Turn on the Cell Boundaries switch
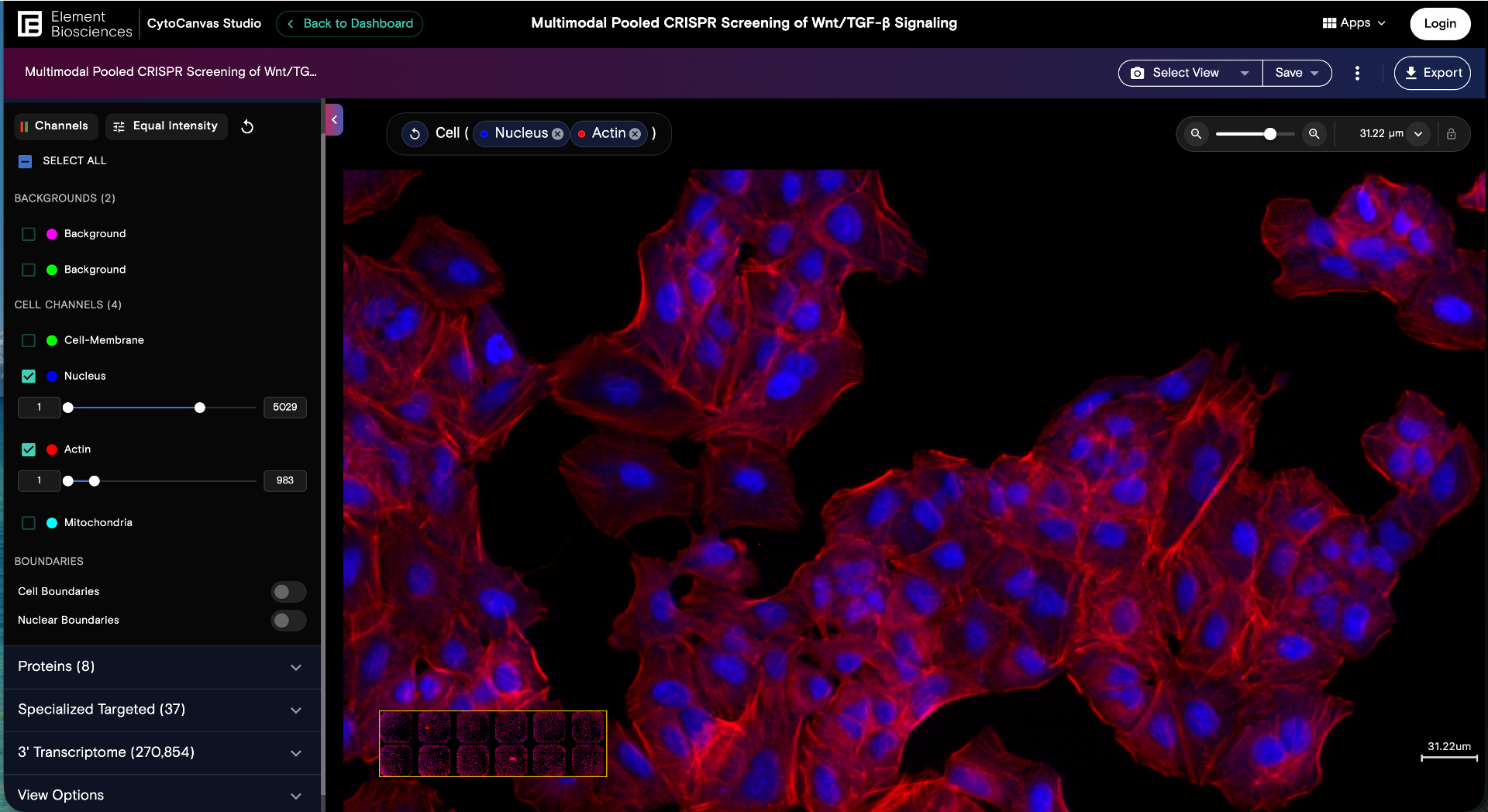Screen dimensions: 1488x812 pyautogui.click(x=288, y=592)
